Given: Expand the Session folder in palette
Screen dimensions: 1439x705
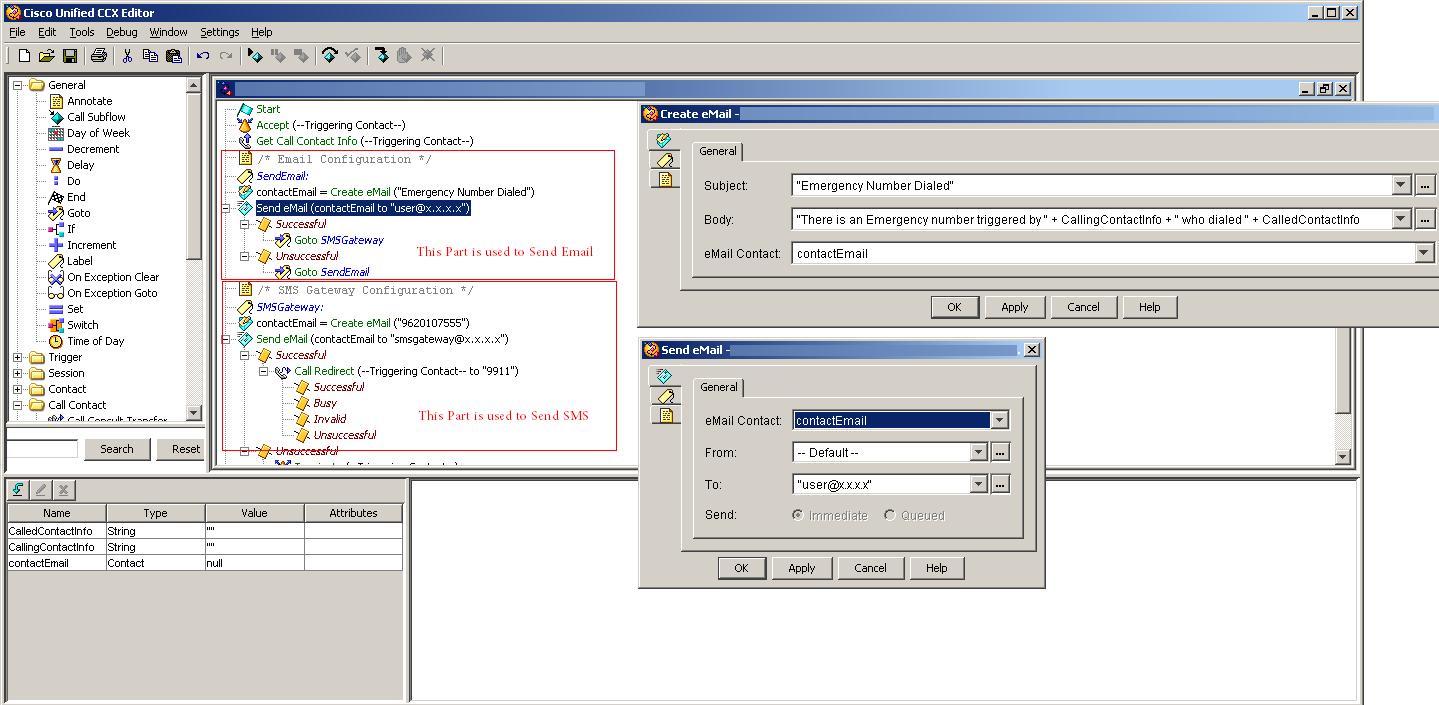Looking at the screenshot, I should pos(18,373).
